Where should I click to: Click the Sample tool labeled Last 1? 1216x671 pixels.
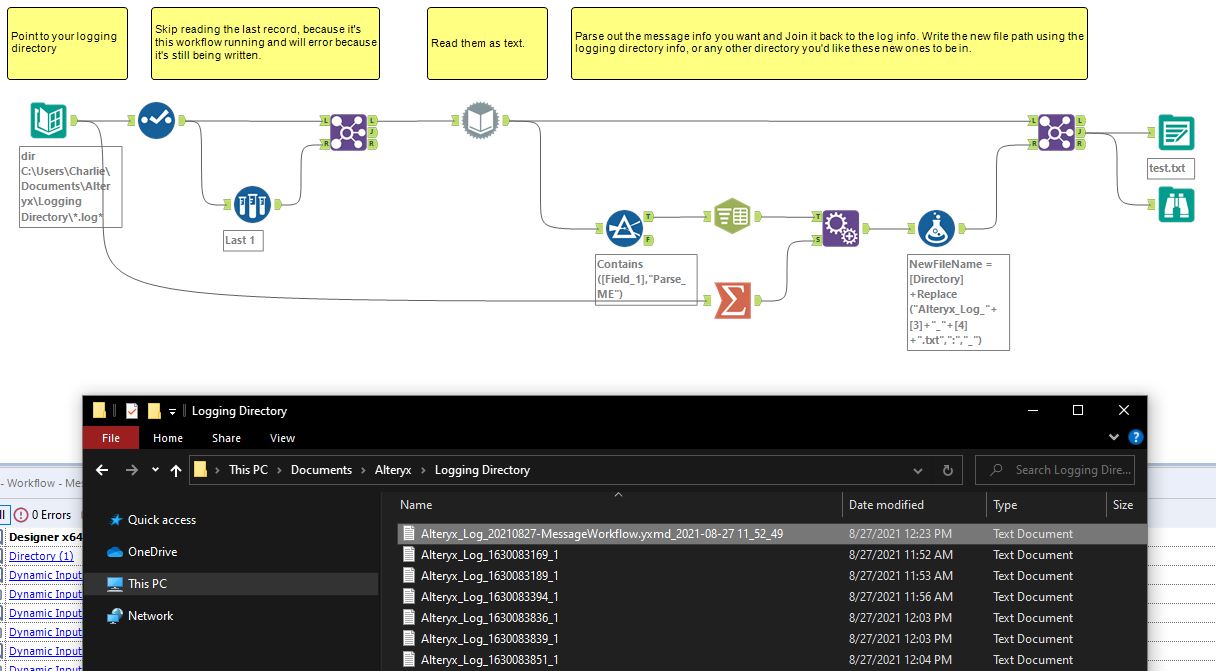click(252, 205)
